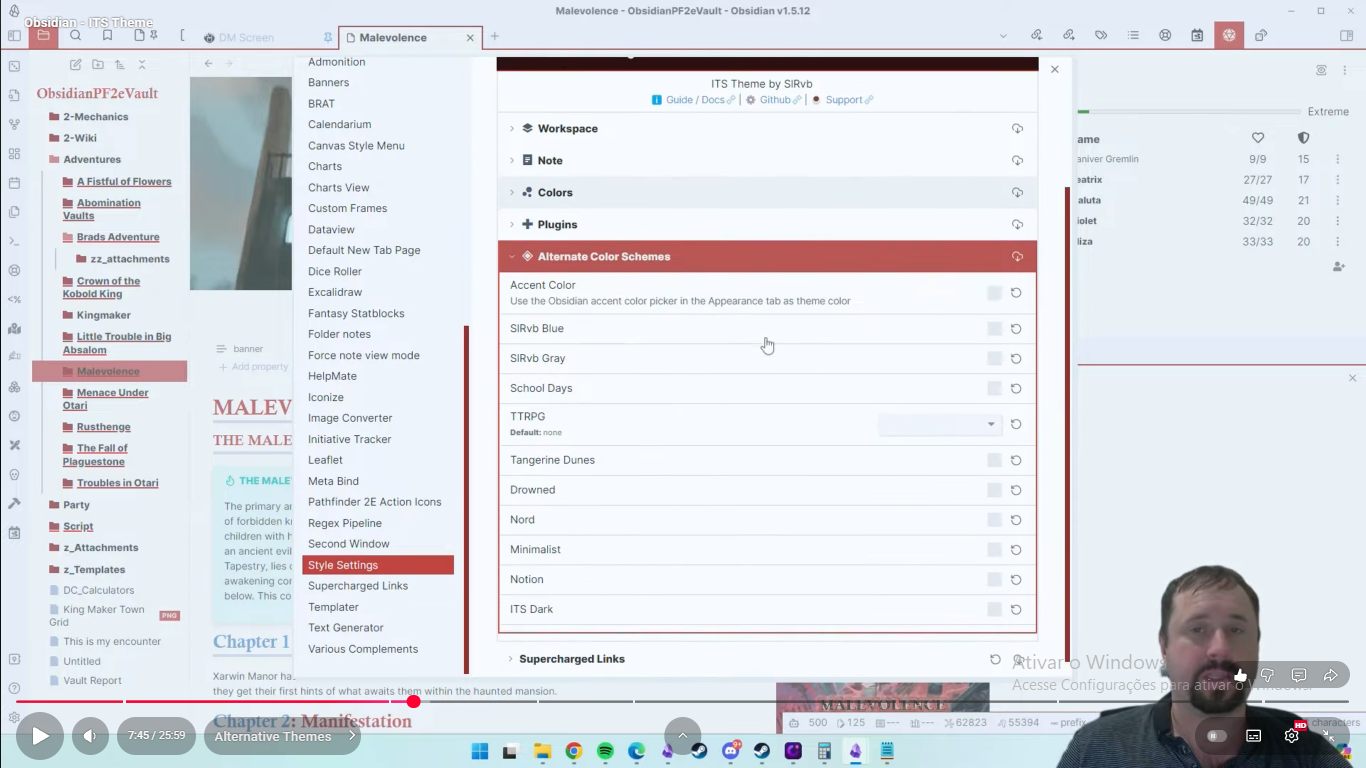
Task: Click the red video progress scrubber
Action: tap(413, 701)
